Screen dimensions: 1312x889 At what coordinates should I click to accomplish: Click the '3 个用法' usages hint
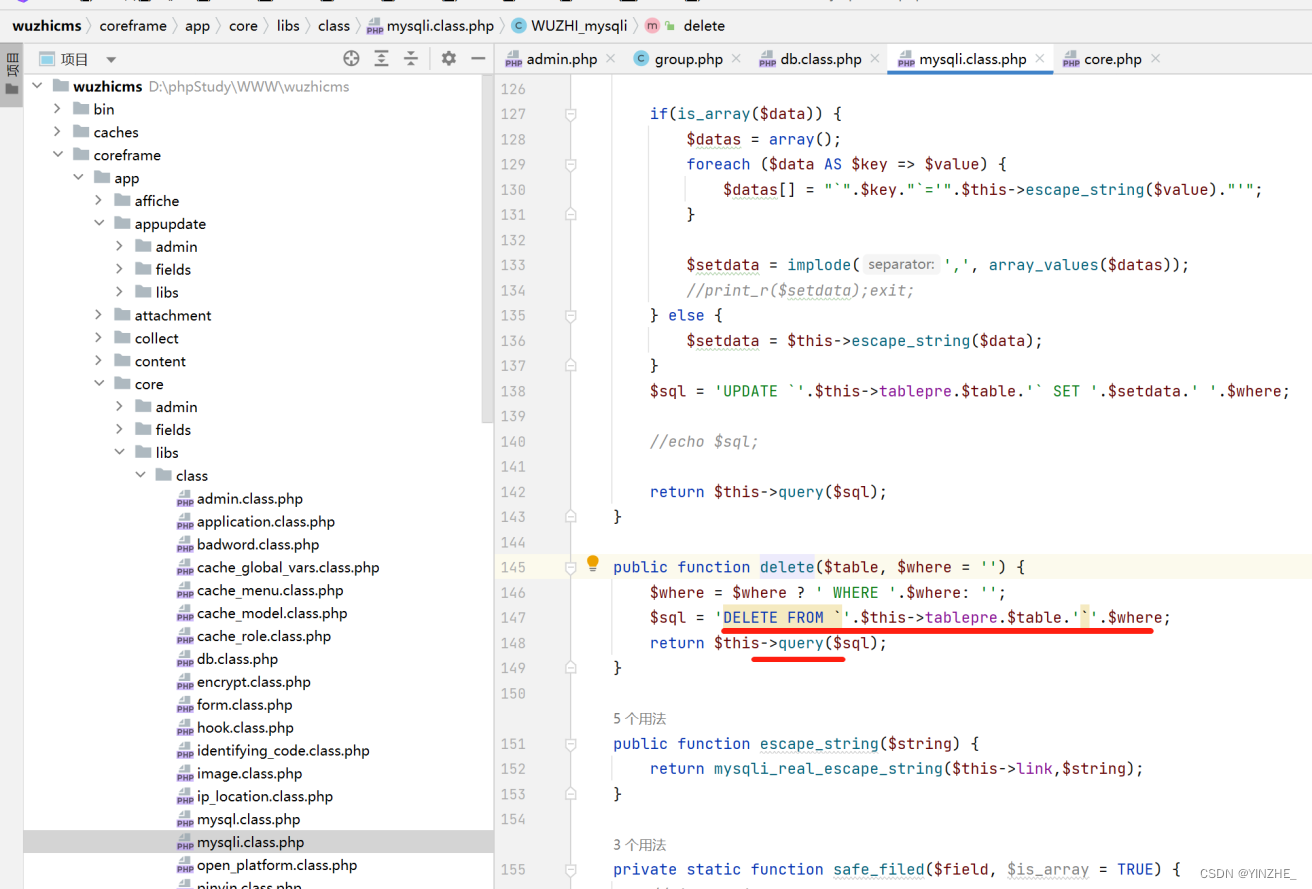[x=639, y=845]
